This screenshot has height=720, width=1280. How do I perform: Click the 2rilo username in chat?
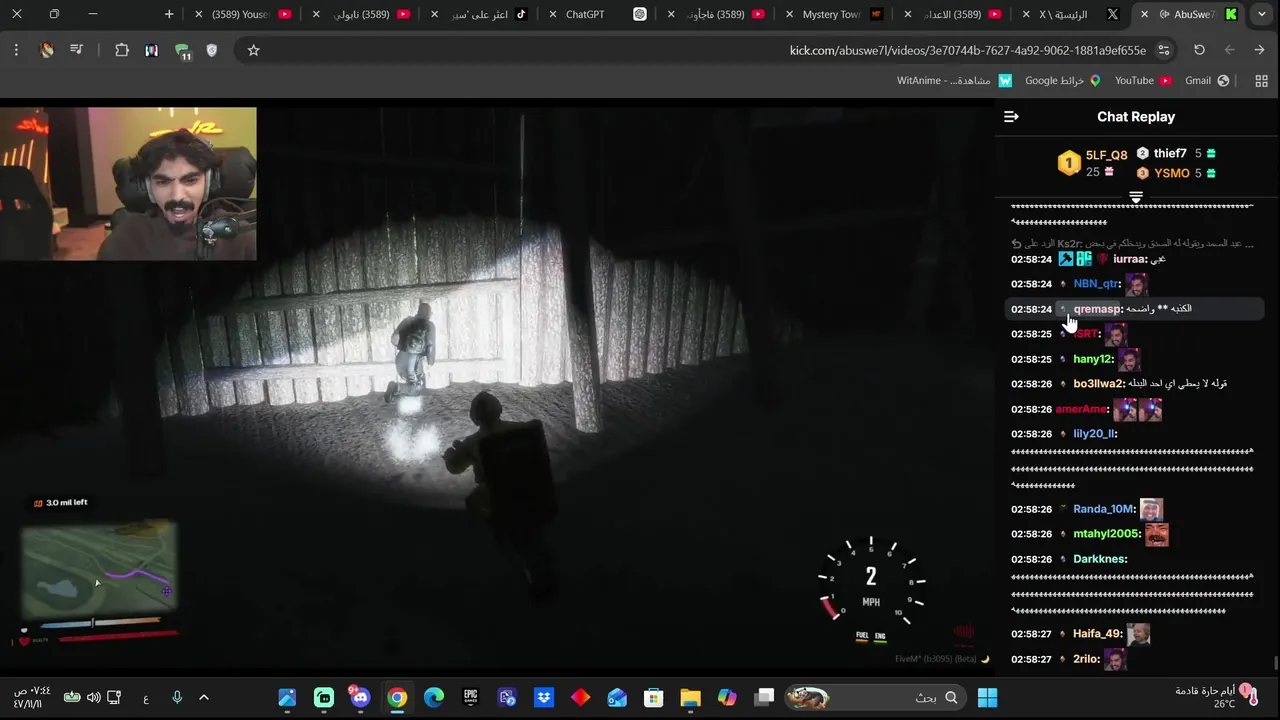pyautogui.click(x=1086, y=659)
